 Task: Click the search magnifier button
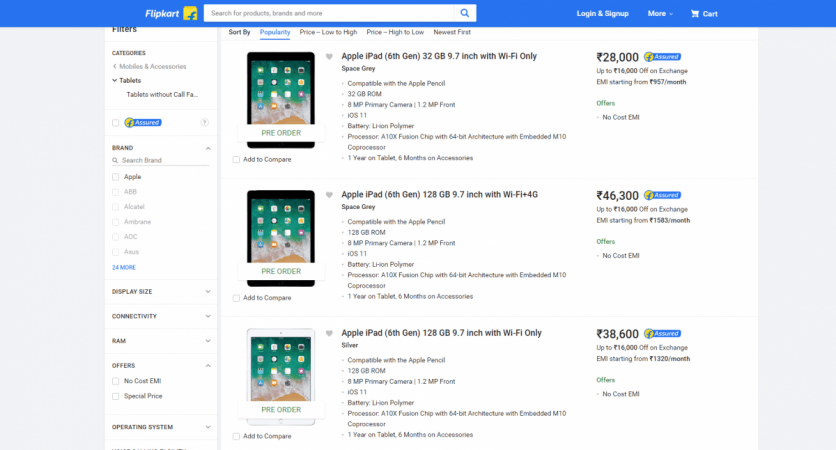tap(465, 13)
